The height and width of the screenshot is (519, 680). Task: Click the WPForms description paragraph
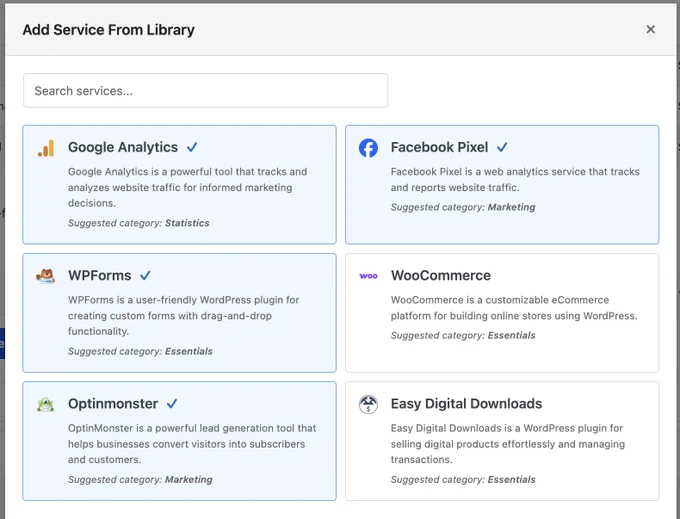tap(183, 316)
